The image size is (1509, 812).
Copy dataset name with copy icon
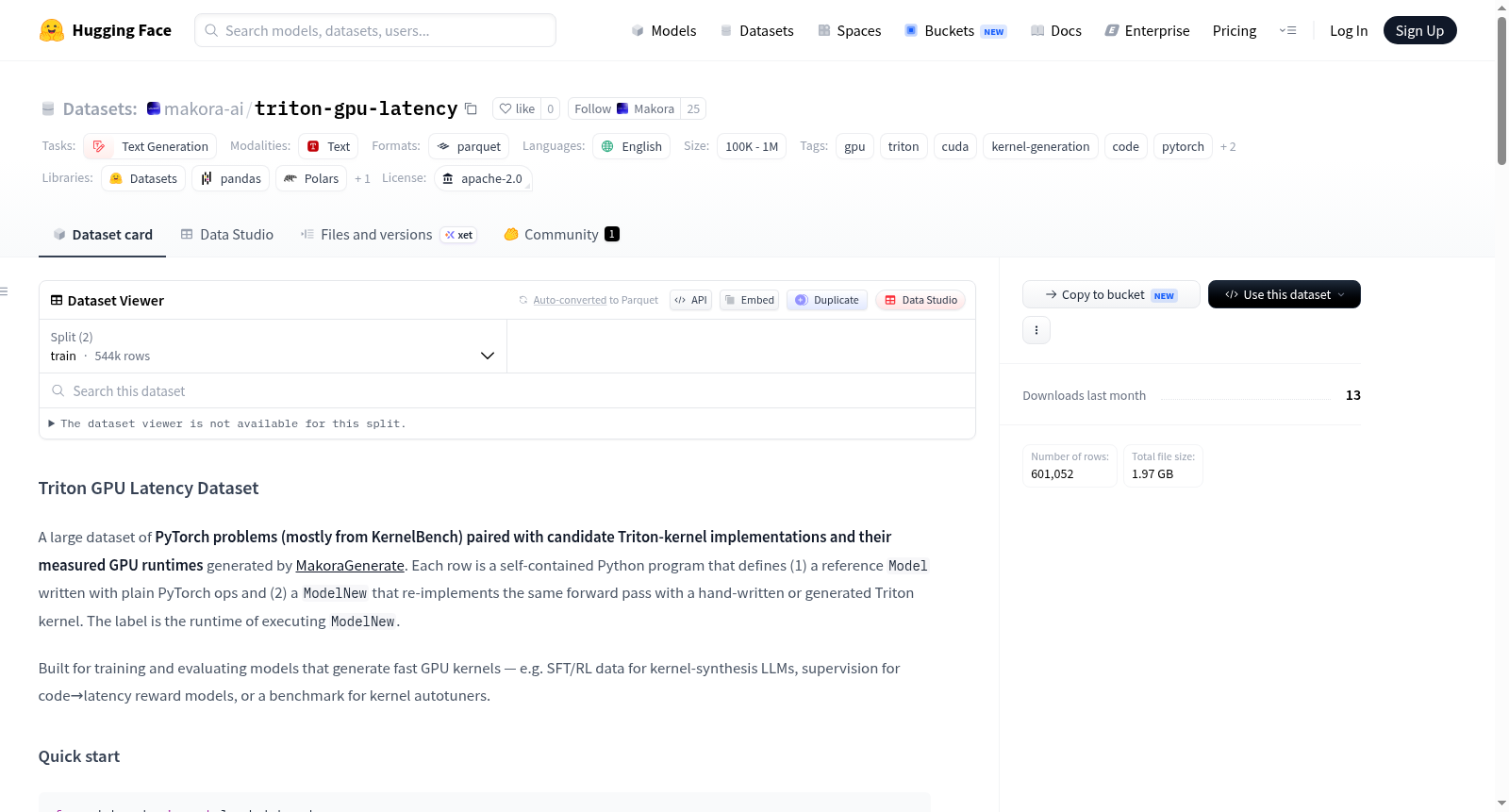(471, 108)
